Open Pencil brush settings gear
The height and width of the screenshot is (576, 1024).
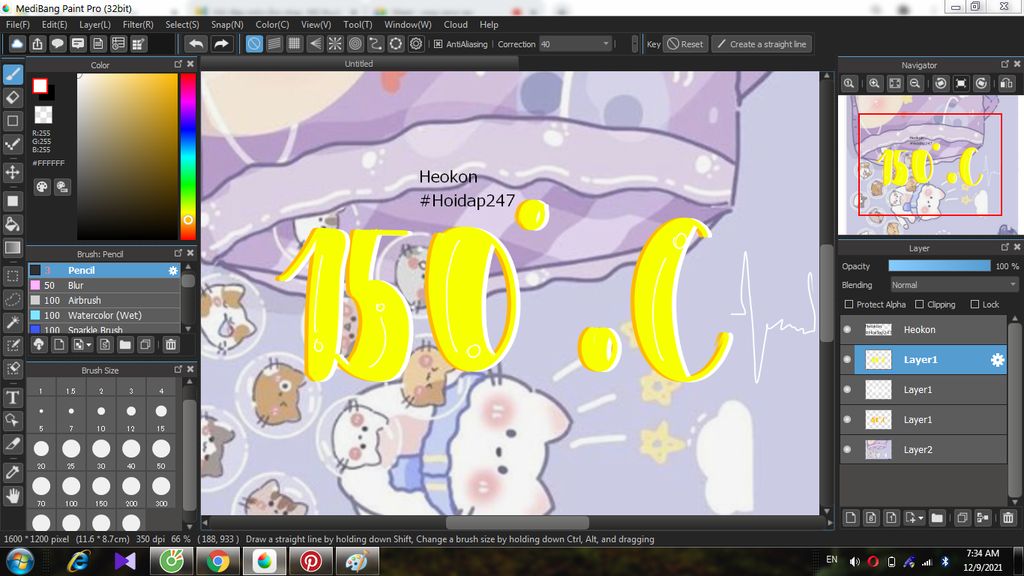pyautogui.click(x=173, y=270)
